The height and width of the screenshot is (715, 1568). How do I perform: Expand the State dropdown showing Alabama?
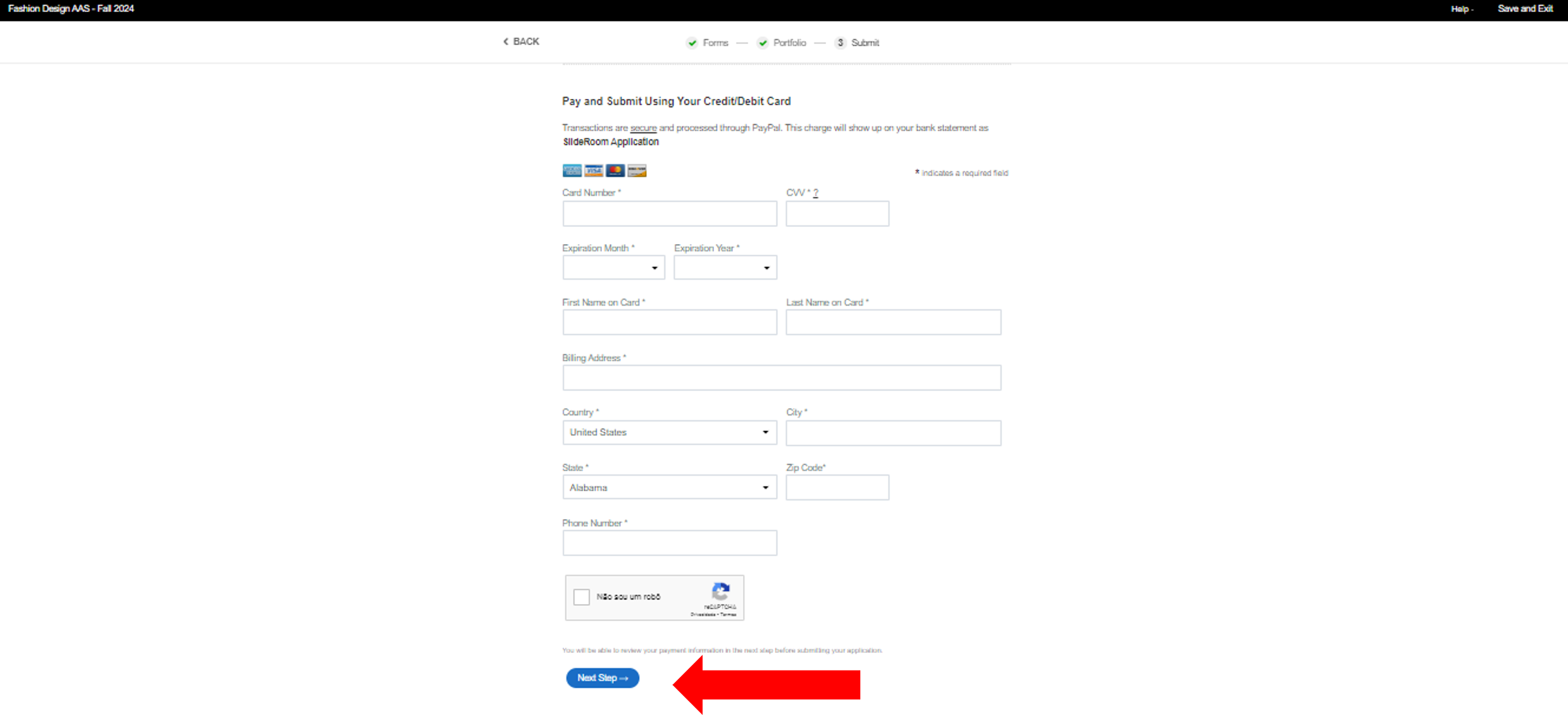669,487
